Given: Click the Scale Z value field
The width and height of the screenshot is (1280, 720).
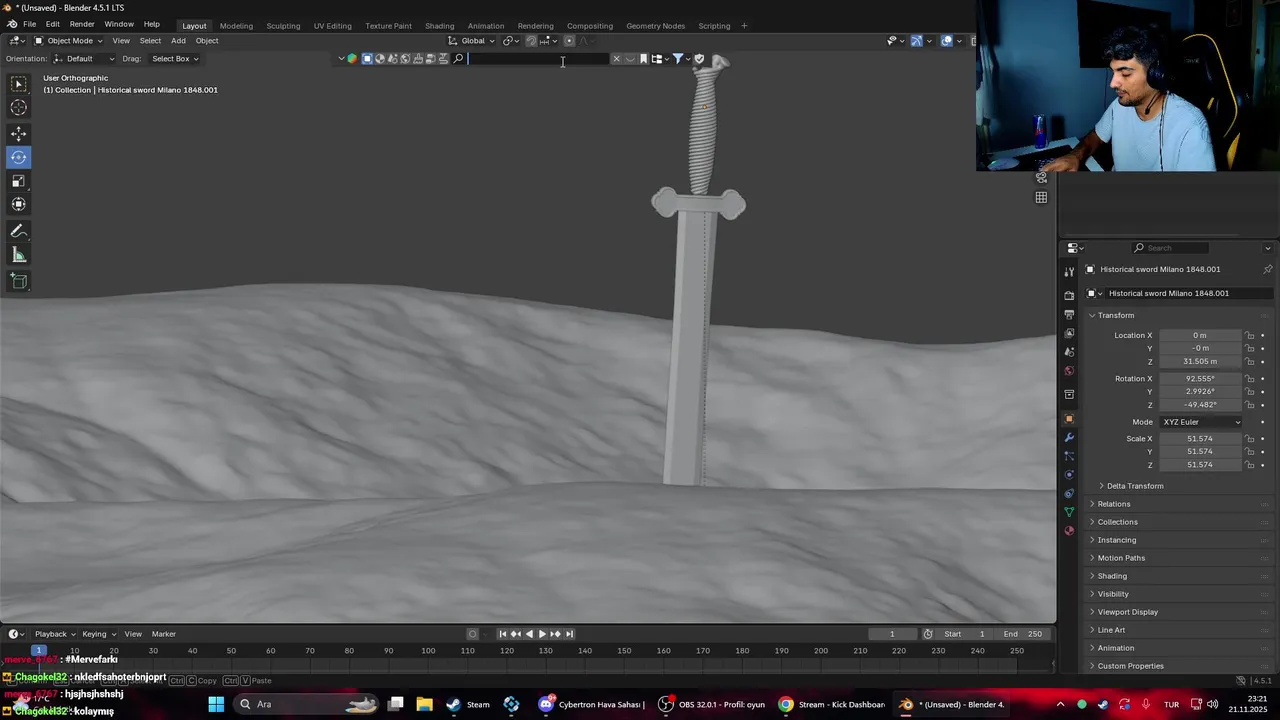Looking at the screenshot, I should click(x=1200, y=465).
